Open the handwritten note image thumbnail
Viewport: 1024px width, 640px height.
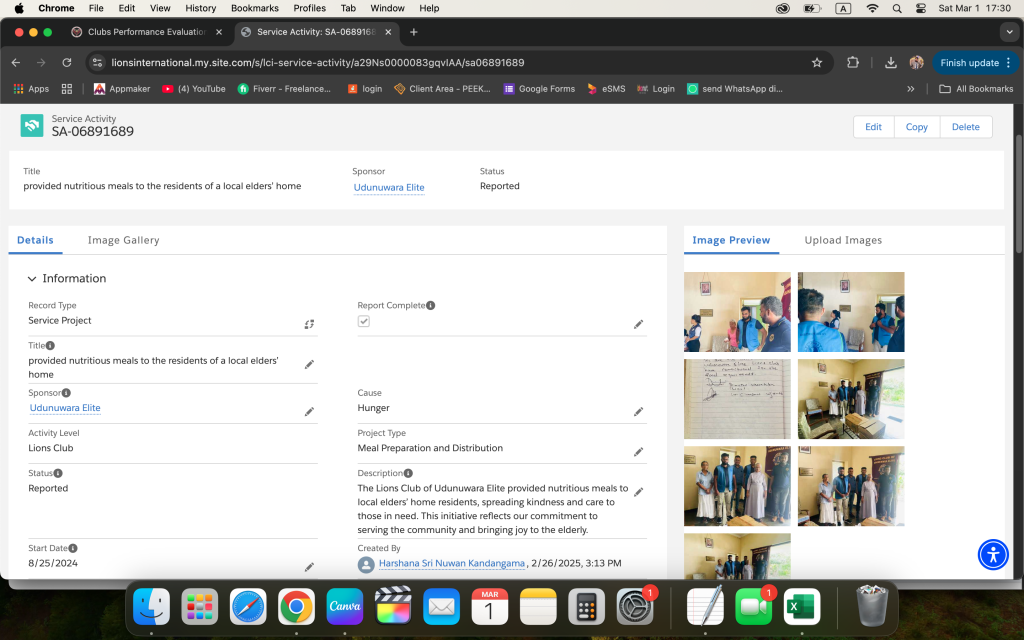click(x=737, y=399)
